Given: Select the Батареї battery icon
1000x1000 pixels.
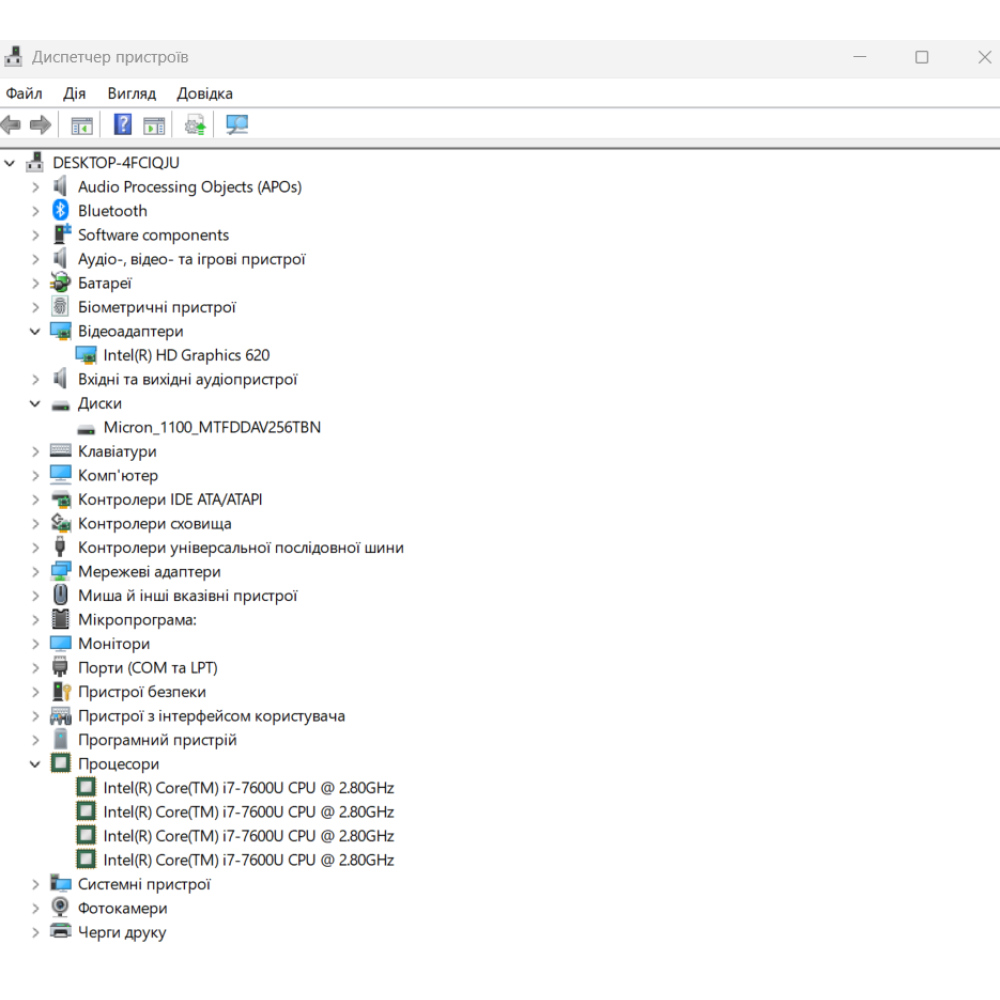Looking at the screenshot, I should (61, 283).
